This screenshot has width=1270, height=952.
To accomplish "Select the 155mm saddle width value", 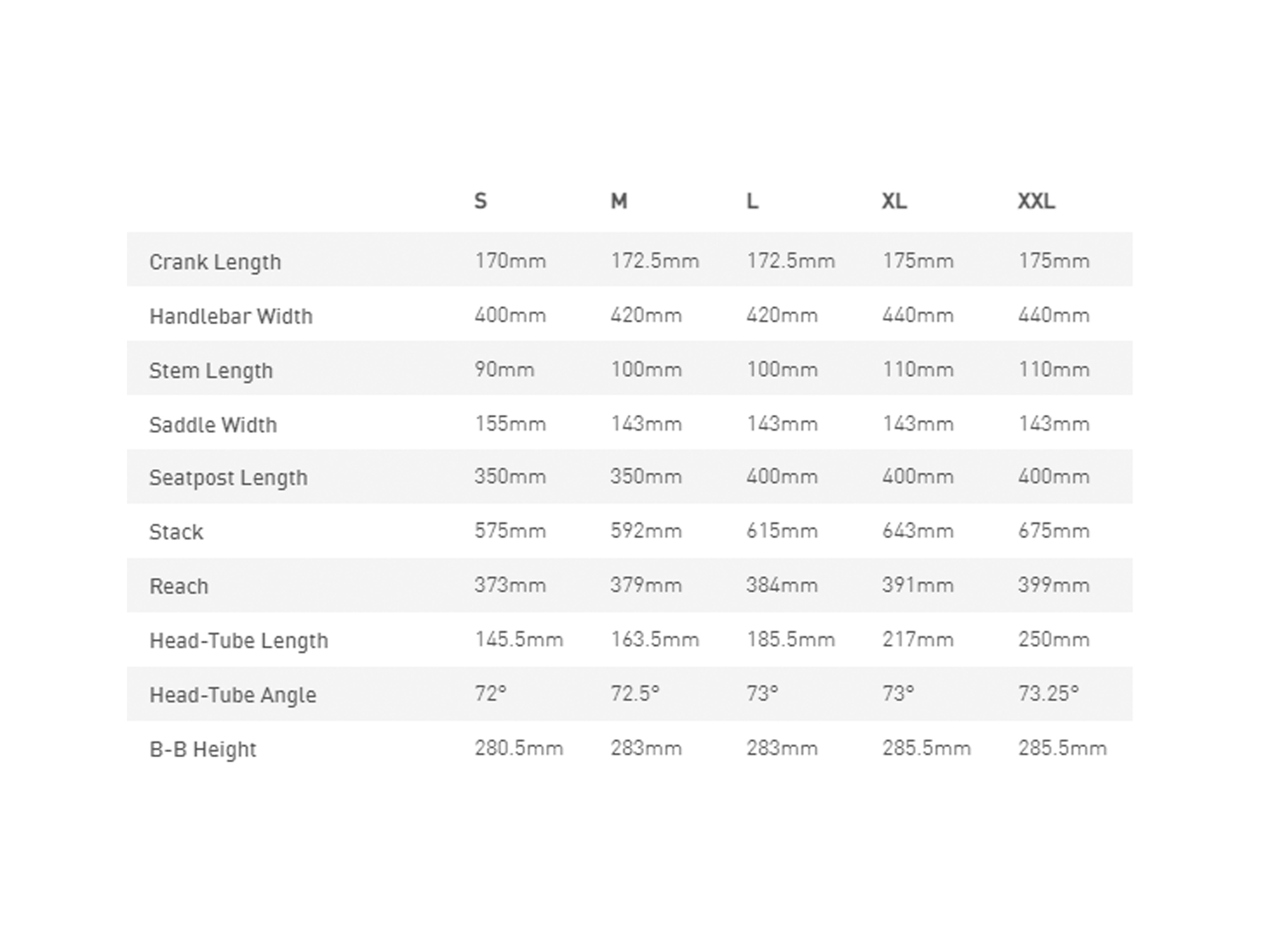I will click(x=510, y=424).
